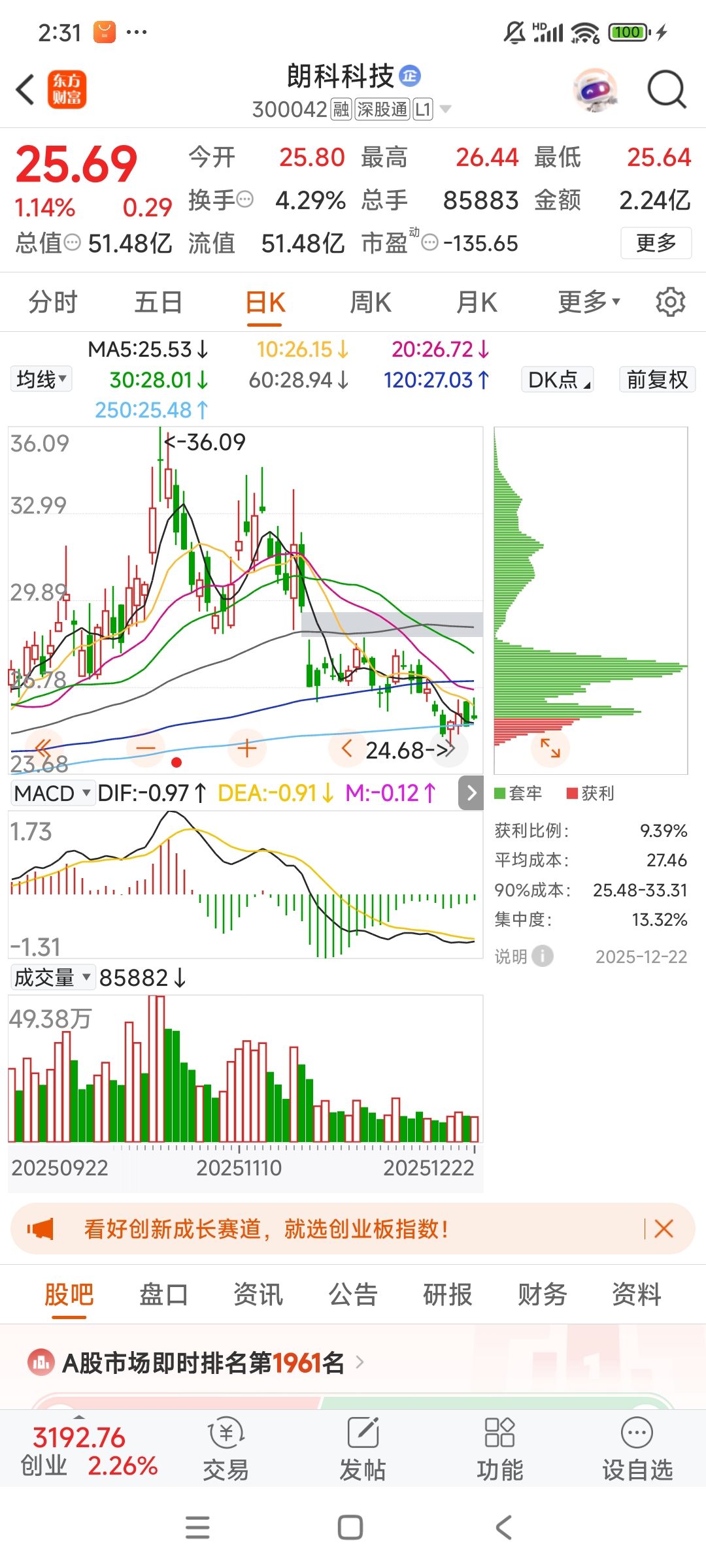The width and height of the screenshot is (706, 1568).
Task: Tap the Android system back button
Action: click(x=503, y=1527)
